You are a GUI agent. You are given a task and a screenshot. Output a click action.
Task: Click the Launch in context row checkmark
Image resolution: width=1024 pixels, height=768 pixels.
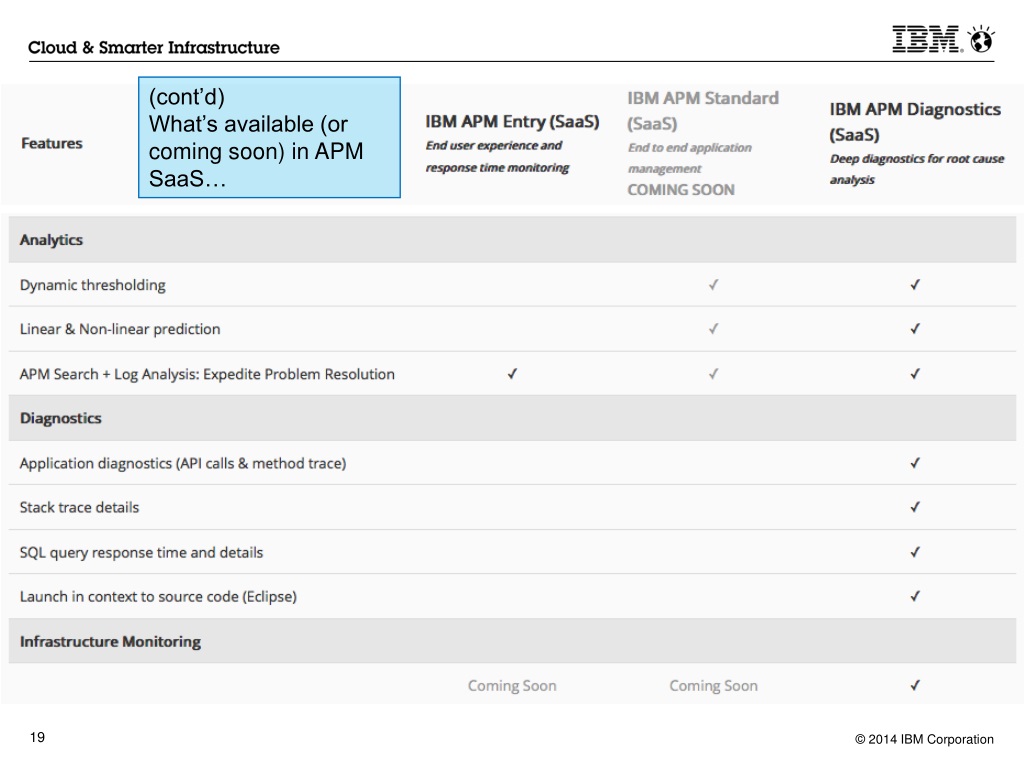pyautogui.click(x=915, y=596)
